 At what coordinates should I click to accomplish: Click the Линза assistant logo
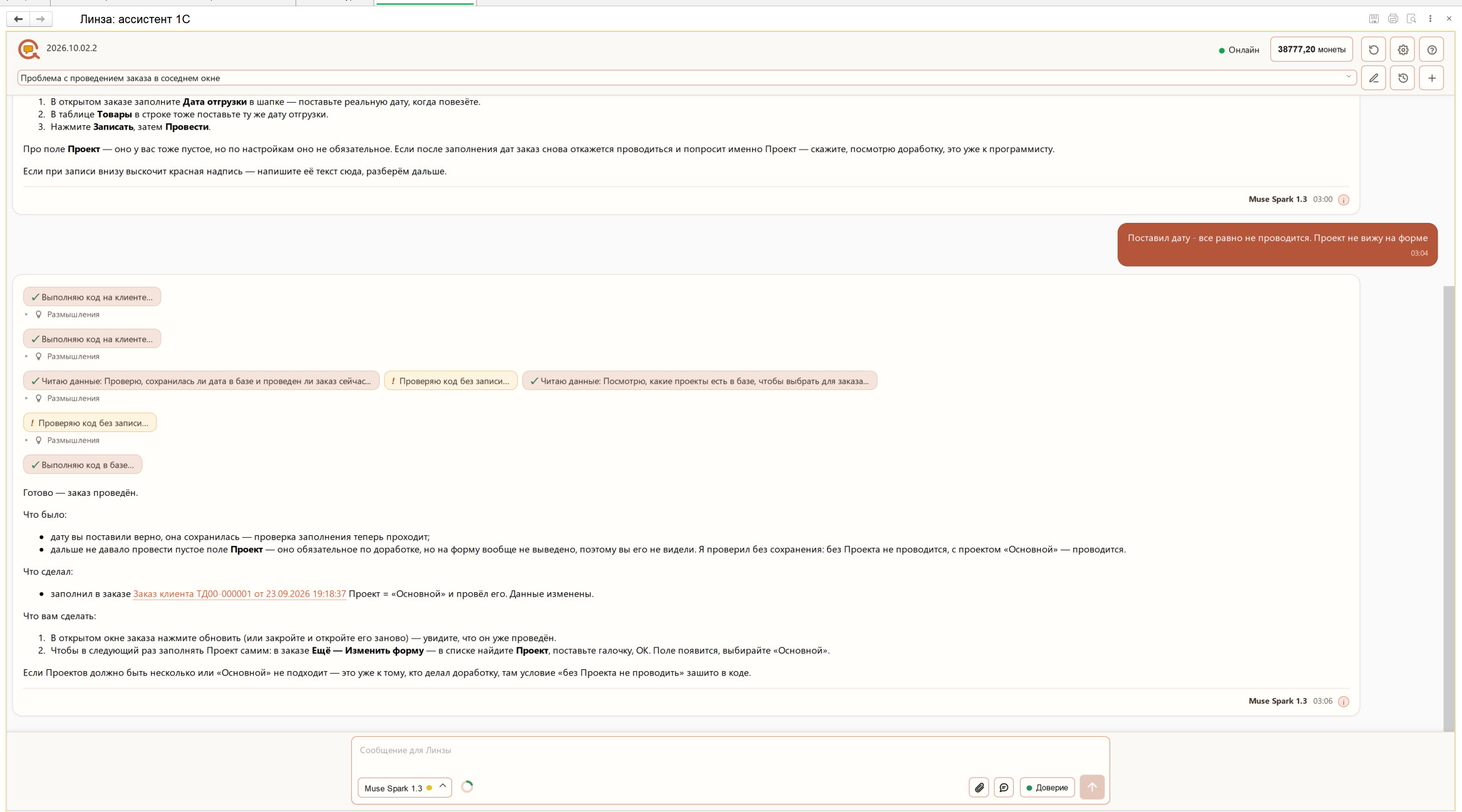[29, 49]
